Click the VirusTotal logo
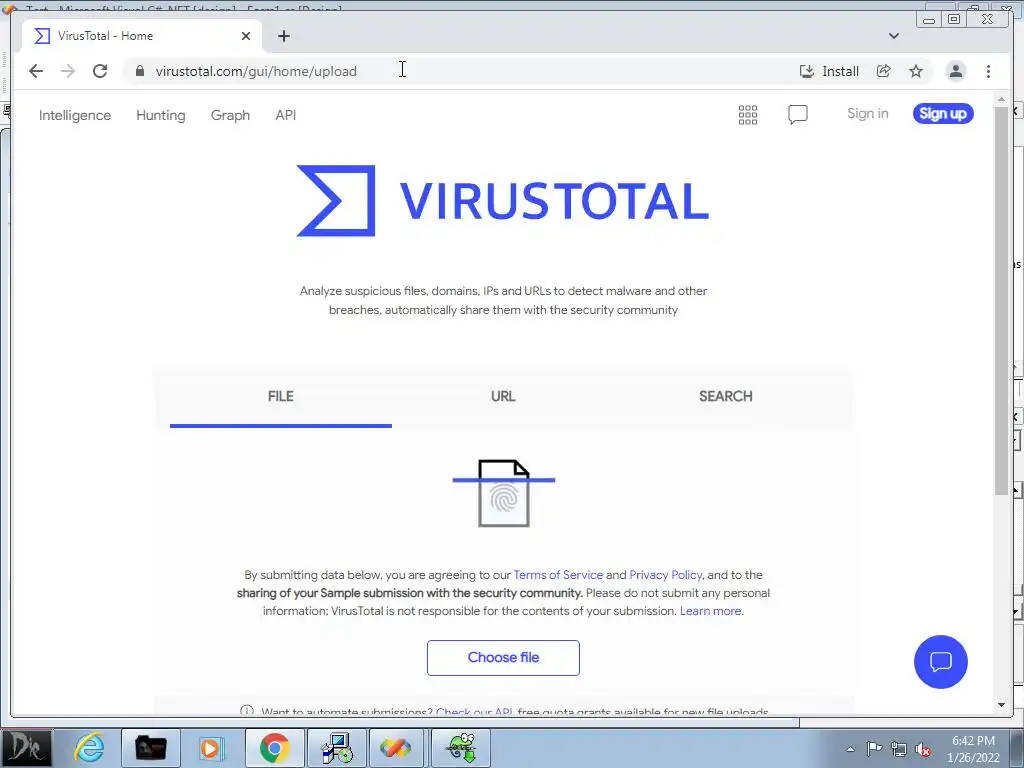Screen dimensions: 1024x768 pos(502,200)
